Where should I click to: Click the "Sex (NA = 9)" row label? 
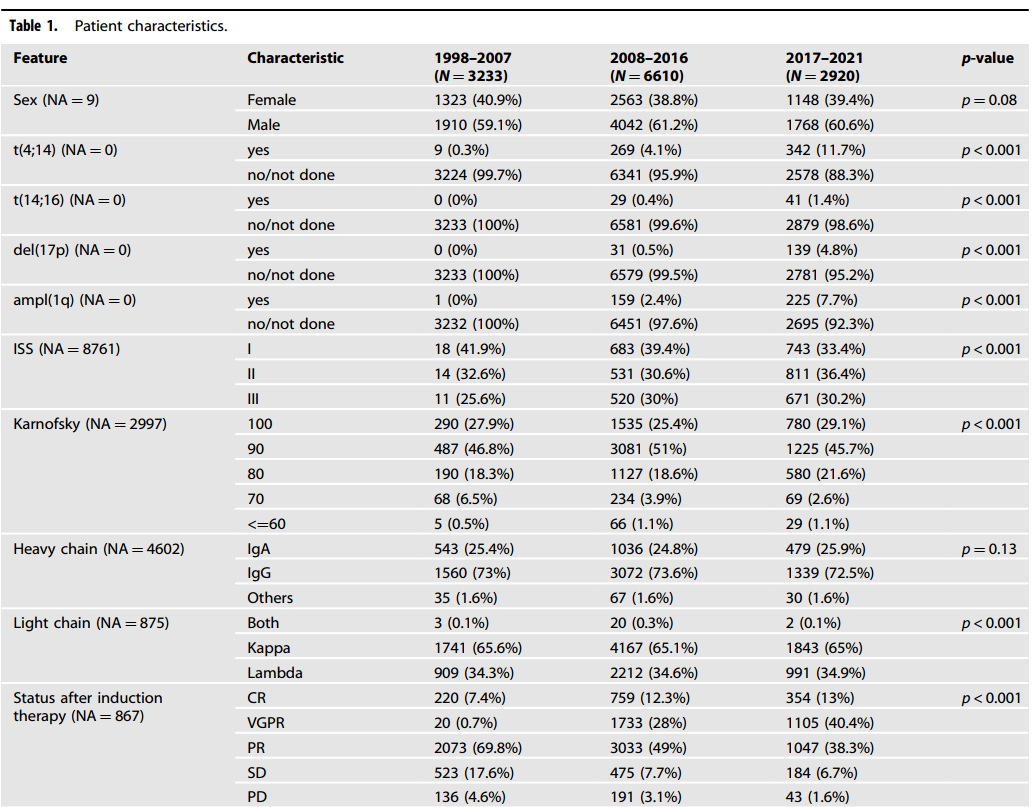point(56,100)
